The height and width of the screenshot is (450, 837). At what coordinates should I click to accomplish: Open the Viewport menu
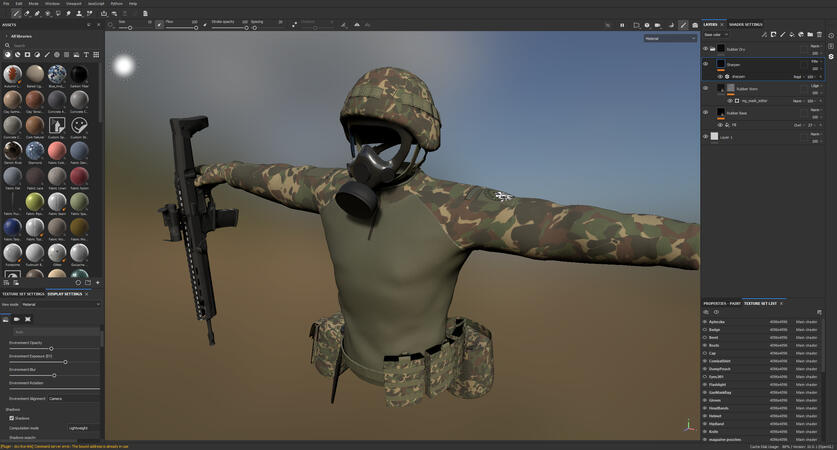(72, 3)
